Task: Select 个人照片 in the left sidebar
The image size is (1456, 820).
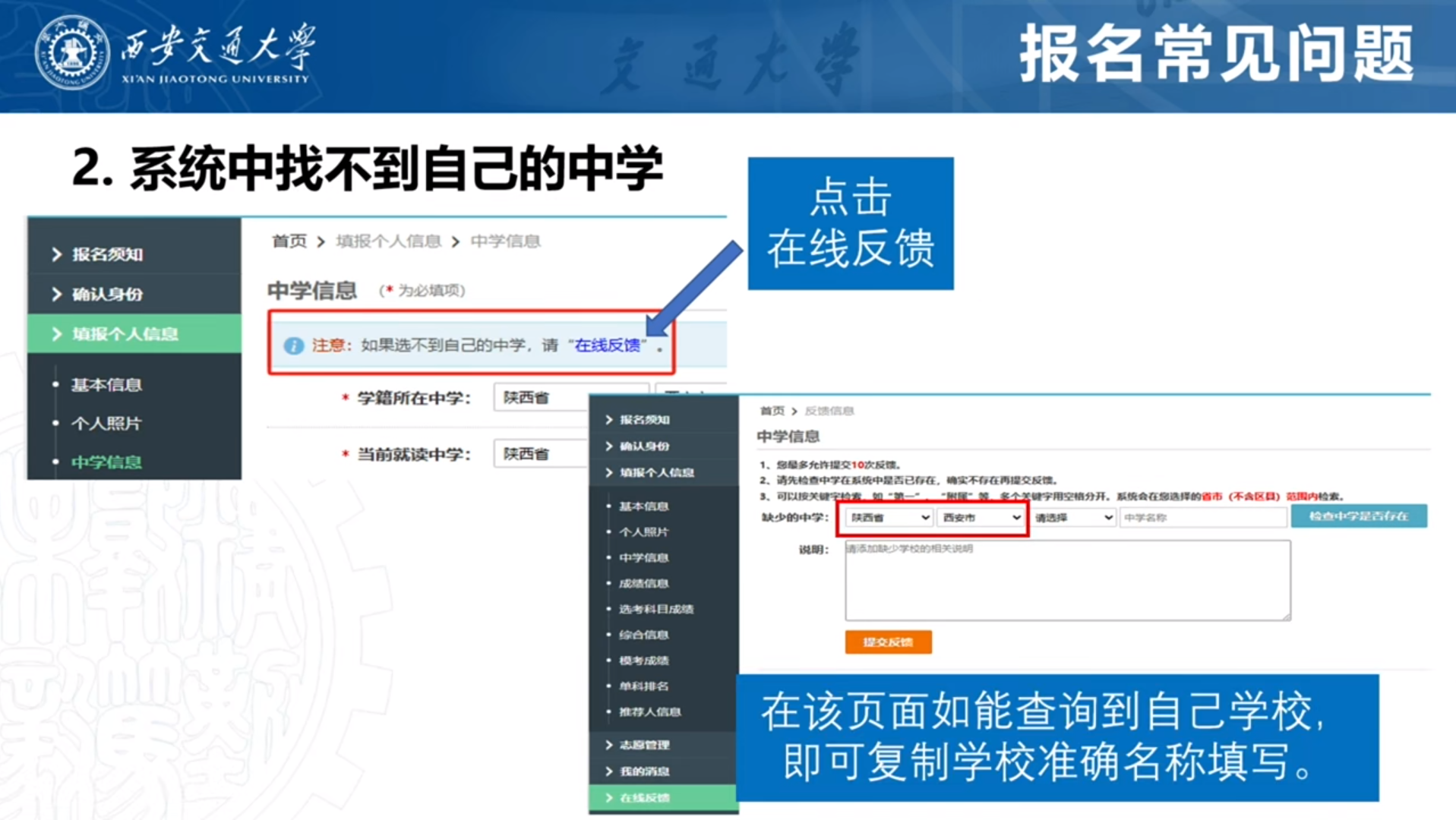Action: click(x=106, y=424)
